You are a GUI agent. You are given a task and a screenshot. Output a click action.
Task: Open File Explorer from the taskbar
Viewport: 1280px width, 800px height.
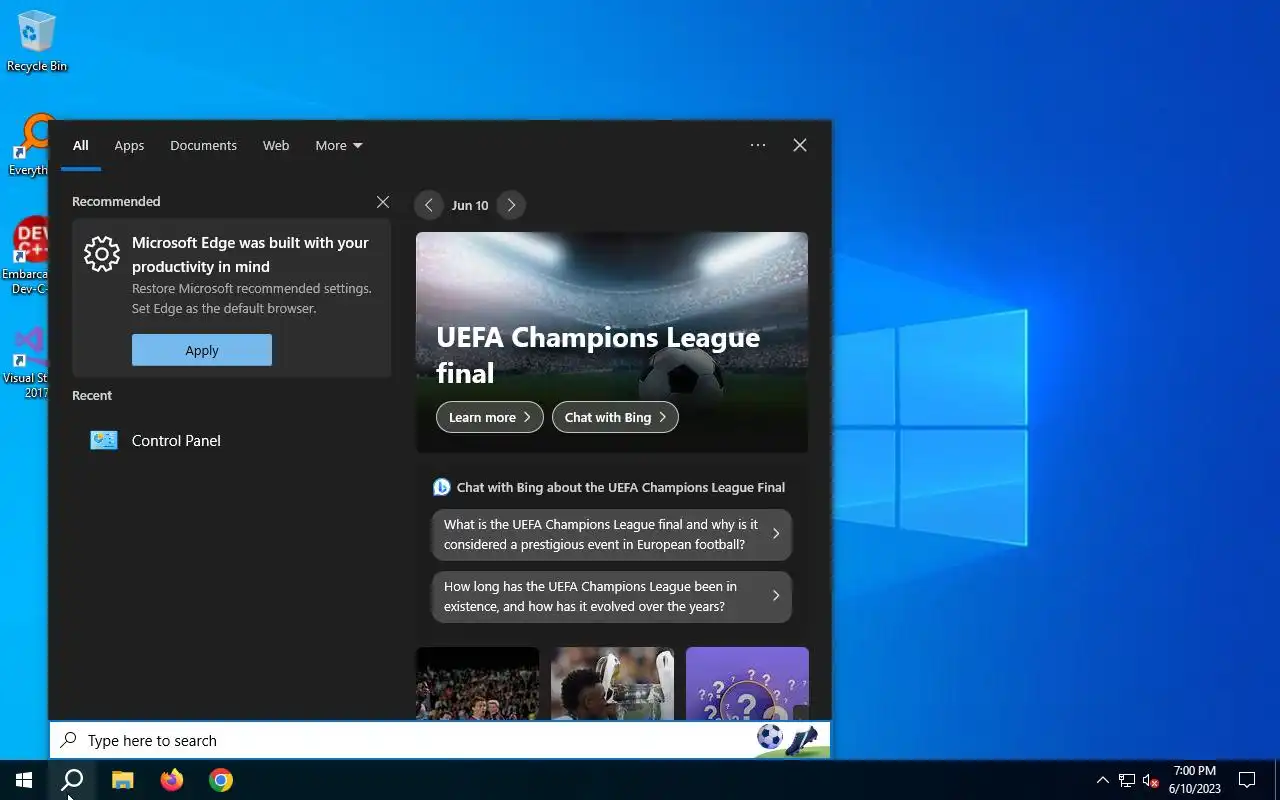click(x=122, y=780)
